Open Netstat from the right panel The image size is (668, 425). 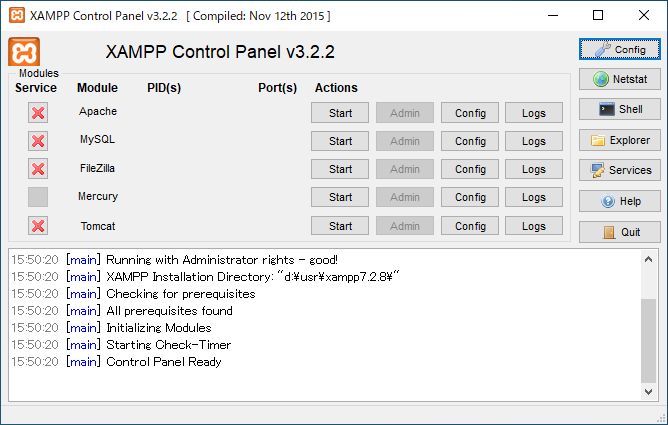coord(620,79)
